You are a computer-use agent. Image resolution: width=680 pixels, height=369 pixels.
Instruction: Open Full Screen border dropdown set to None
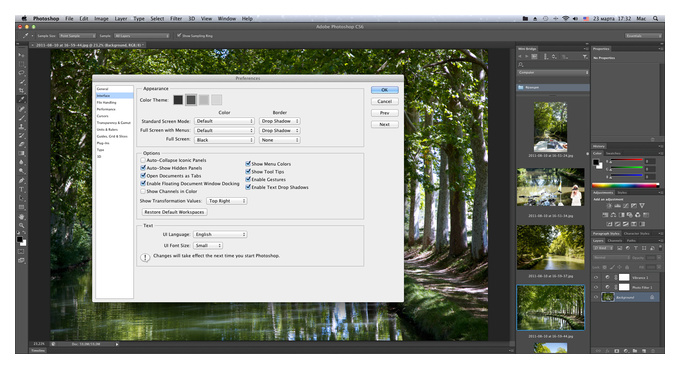pyautogui.click(x=280, y=140)
